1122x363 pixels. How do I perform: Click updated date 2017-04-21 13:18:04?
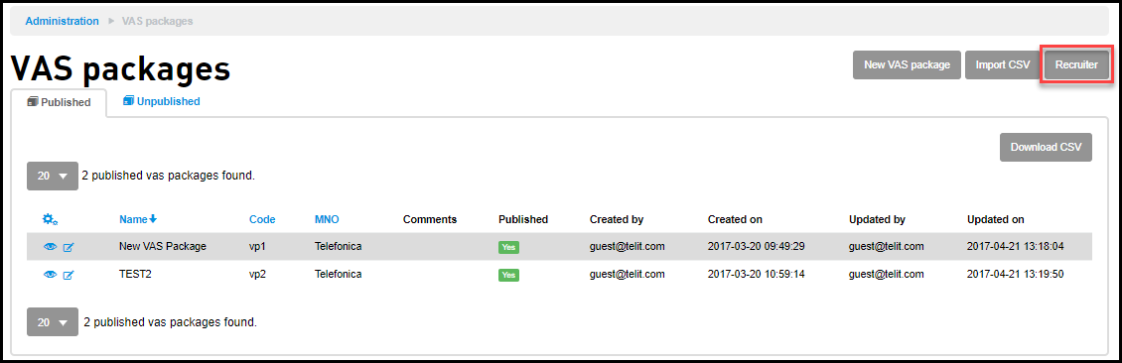(1015, 246)
